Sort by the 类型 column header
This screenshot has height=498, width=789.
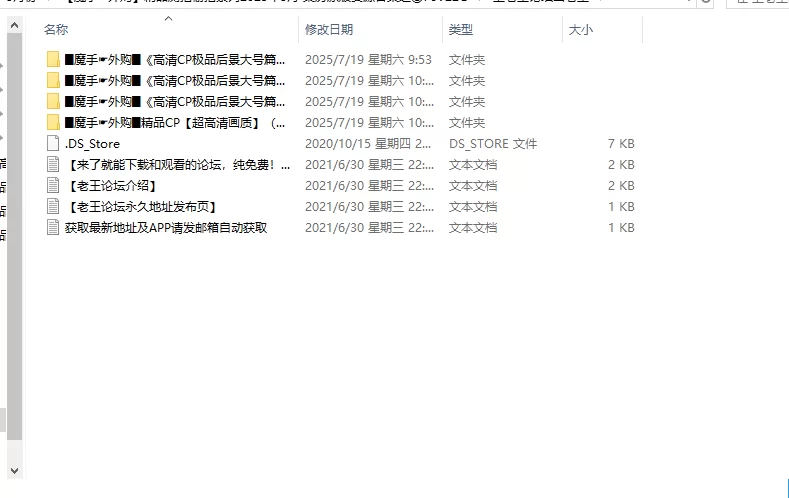click(x=461, y=30)
